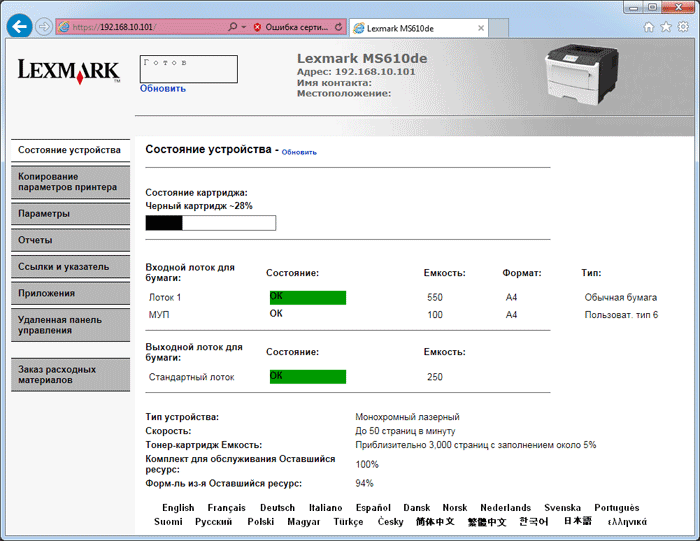Switch language to Magyar
700x541 pixels.
304,521
